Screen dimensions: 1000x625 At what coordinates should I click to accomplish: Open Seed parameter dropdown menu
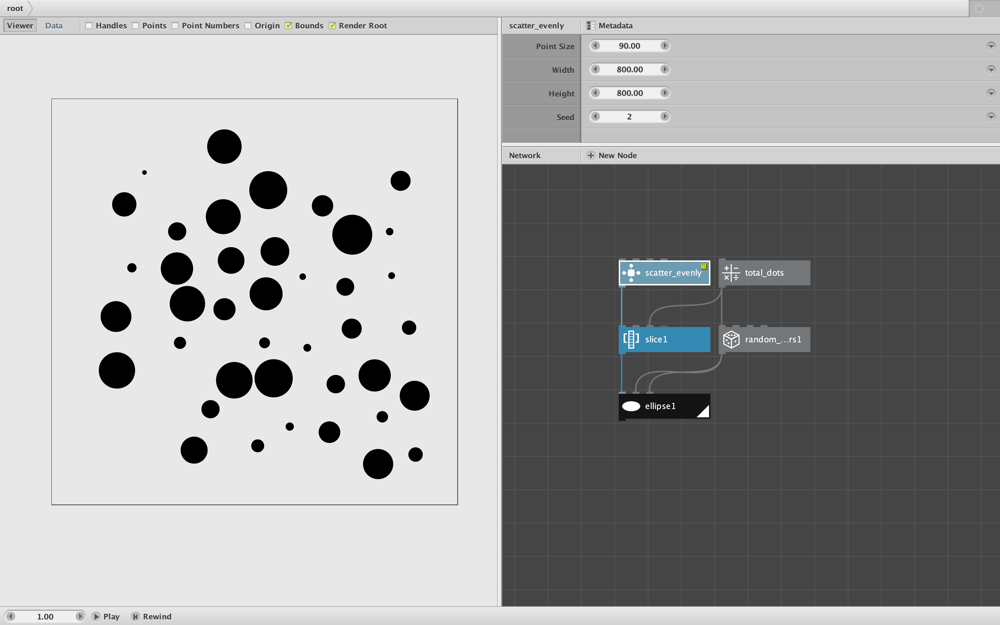point(991,117)
